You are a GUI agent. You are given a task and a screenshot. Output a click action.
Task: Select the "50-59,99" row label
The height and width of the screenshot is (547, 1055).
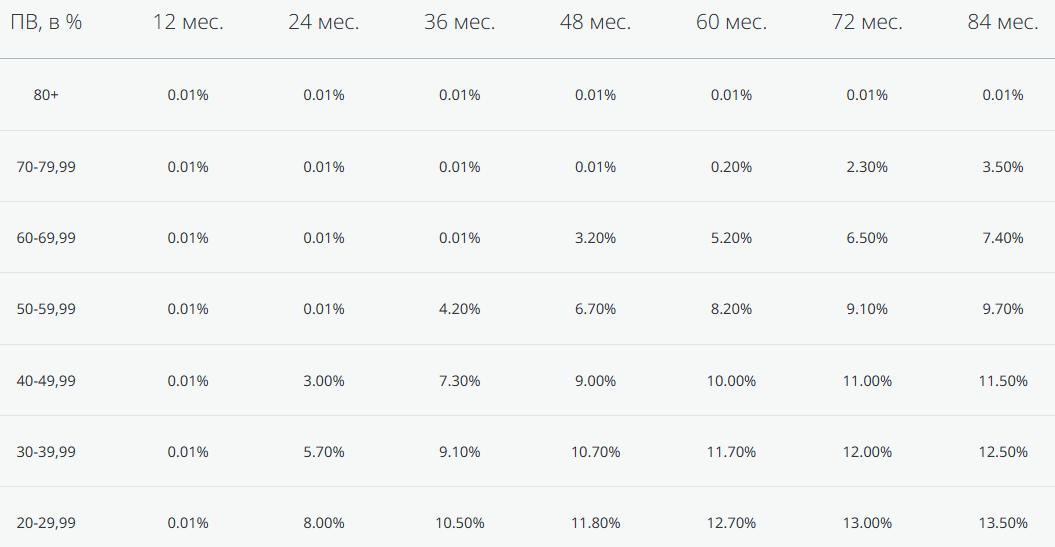pos(46,309)
